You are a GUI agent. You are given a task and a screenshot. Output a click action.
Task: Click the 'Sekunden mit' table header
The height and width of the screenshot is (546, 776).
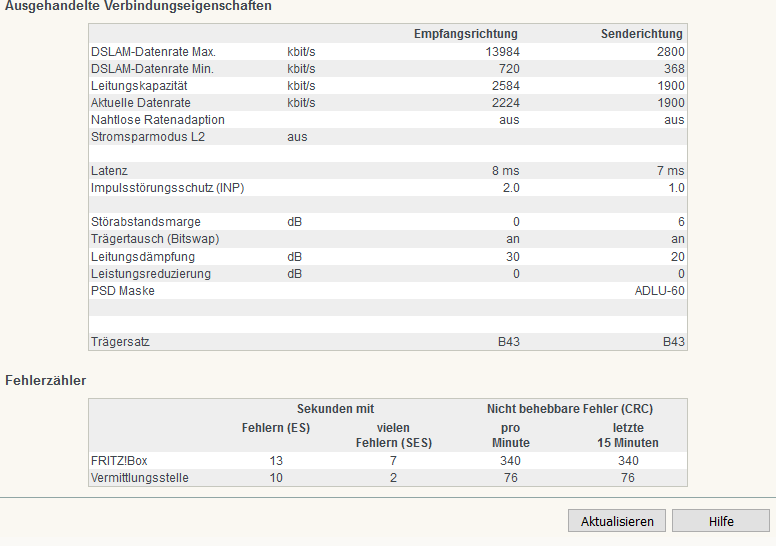335,409
